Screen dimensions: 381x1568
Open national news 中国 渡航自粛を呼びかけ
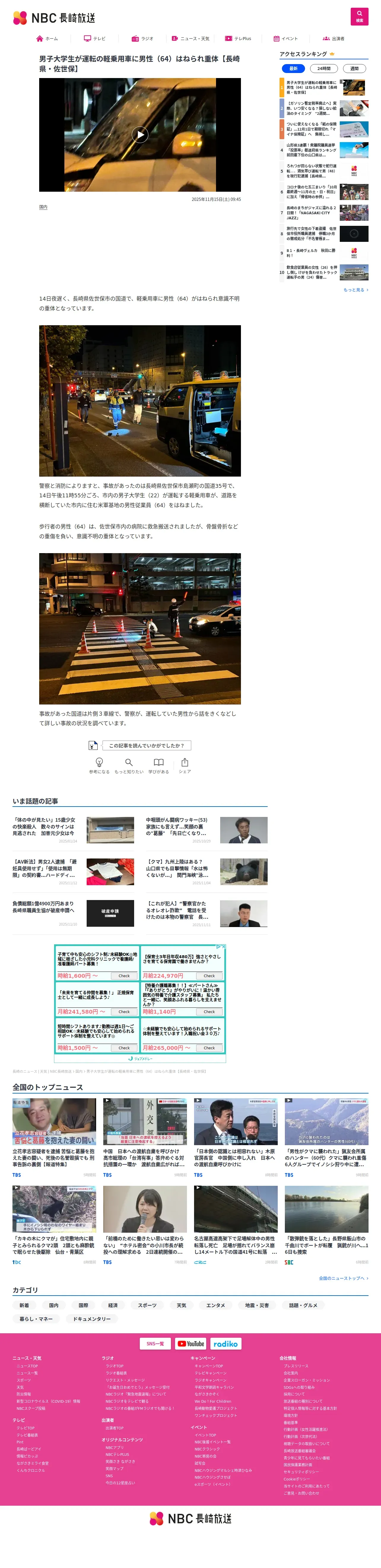point(145,1138)
